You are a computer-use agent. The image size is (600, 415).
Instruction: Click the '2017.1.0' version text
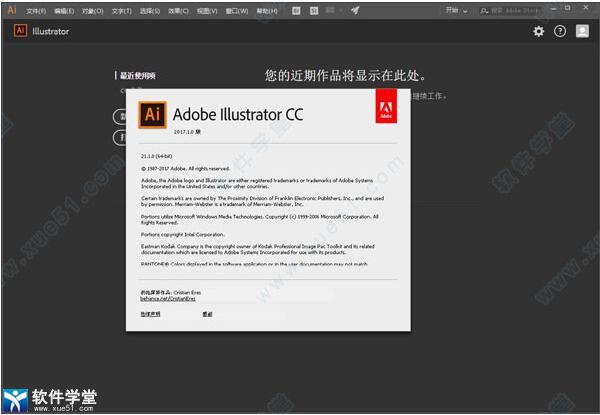(187, 132)
